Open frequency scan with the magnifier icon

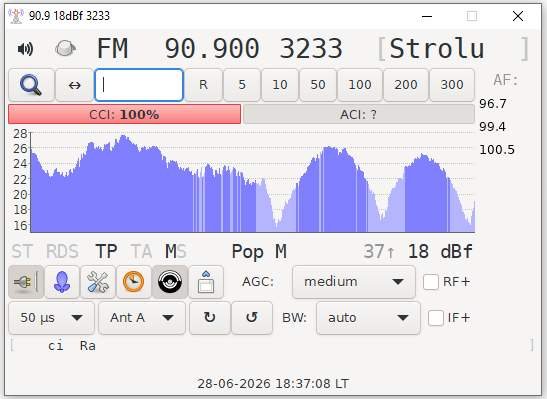tap(31, 85)
